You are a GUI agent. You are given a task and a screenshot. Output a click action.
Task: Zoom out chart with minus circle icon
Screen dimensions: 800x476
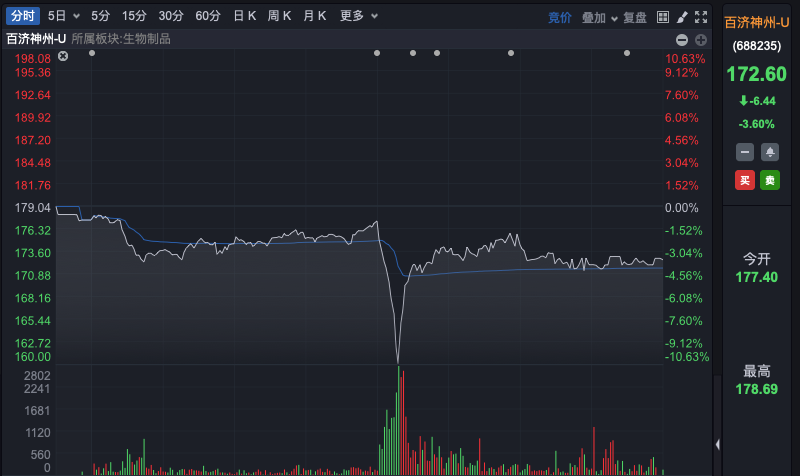[682, 40]
